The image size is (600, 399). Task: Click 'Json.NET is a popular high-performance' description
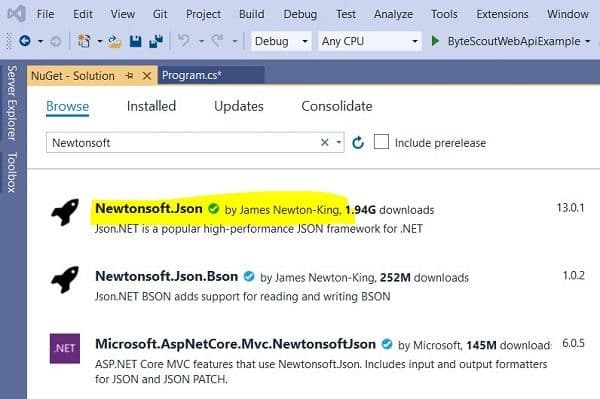pos(259,229)
